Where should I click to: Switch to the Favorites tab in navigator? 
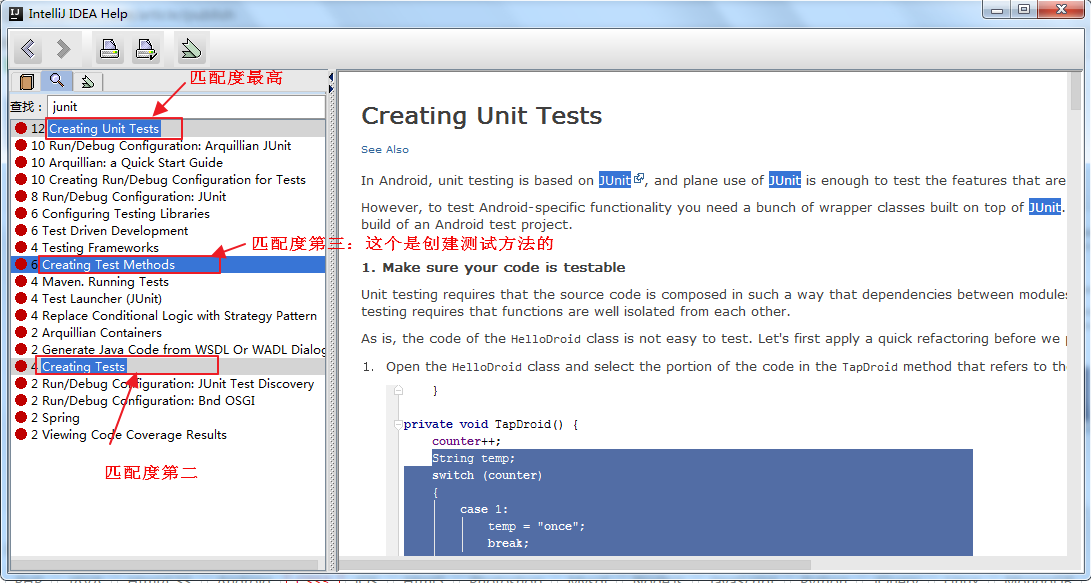click(88, 81)
